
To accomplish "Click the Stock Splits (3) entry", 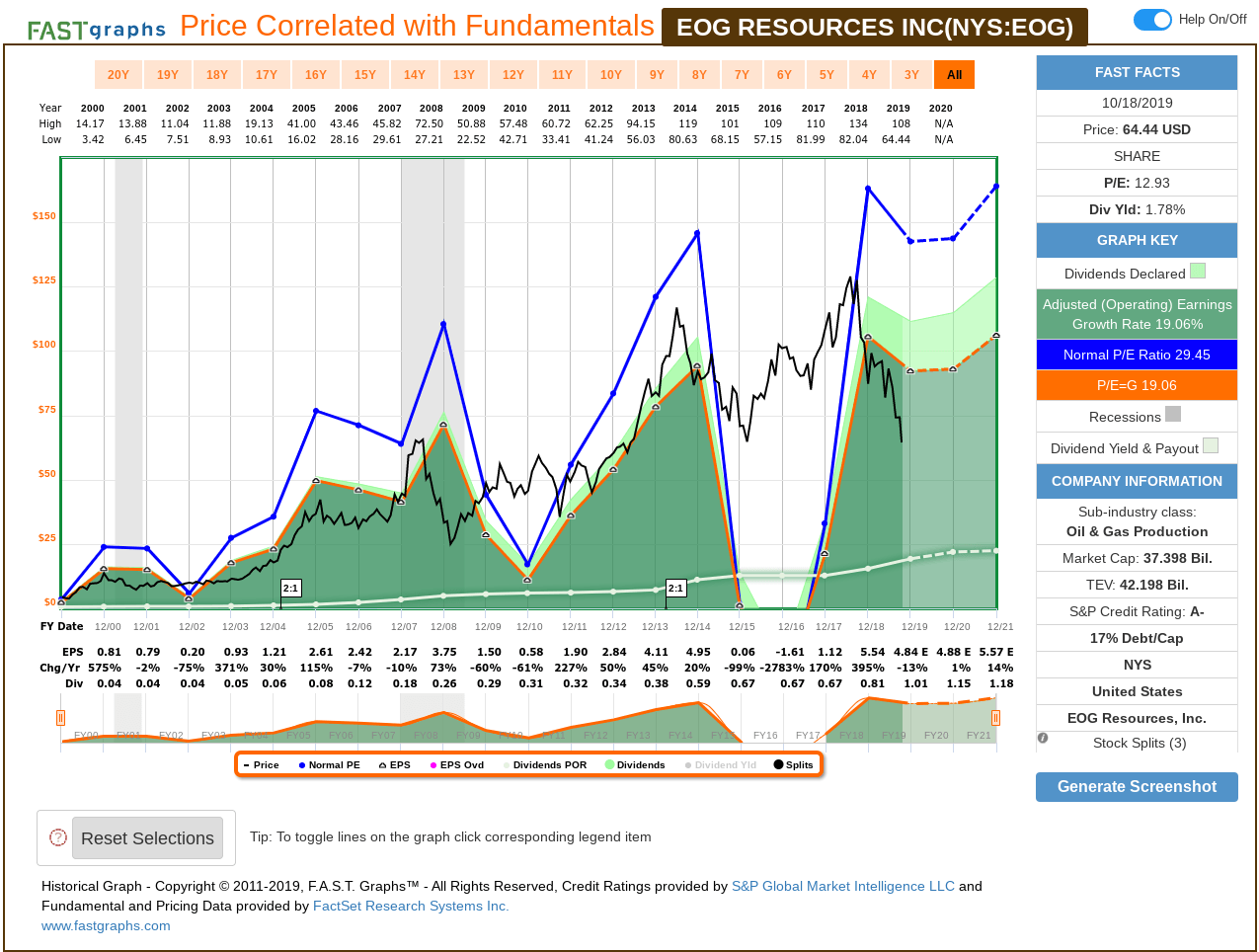I will 1140,743.
